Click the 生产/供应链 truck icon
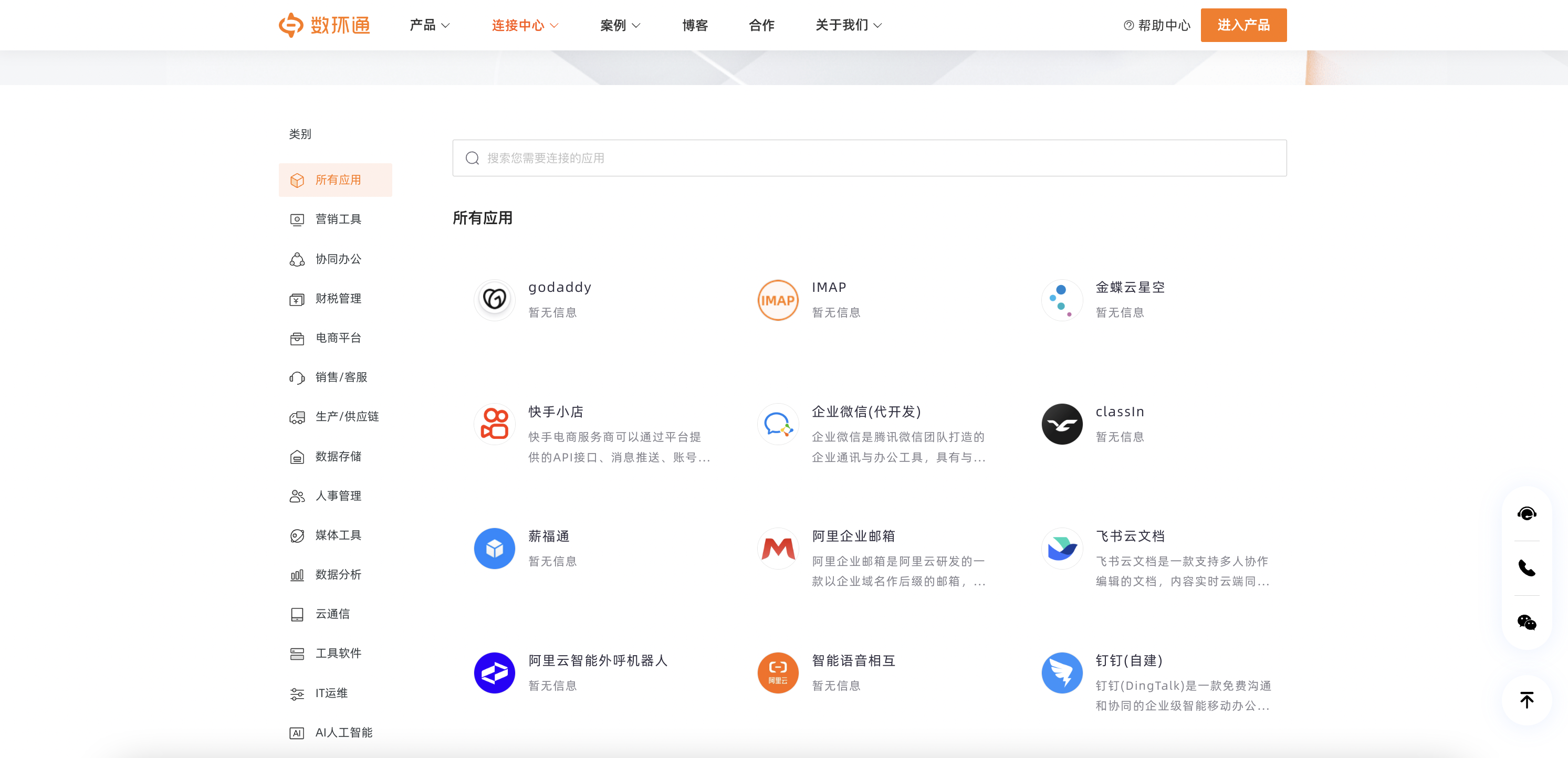 297,417
